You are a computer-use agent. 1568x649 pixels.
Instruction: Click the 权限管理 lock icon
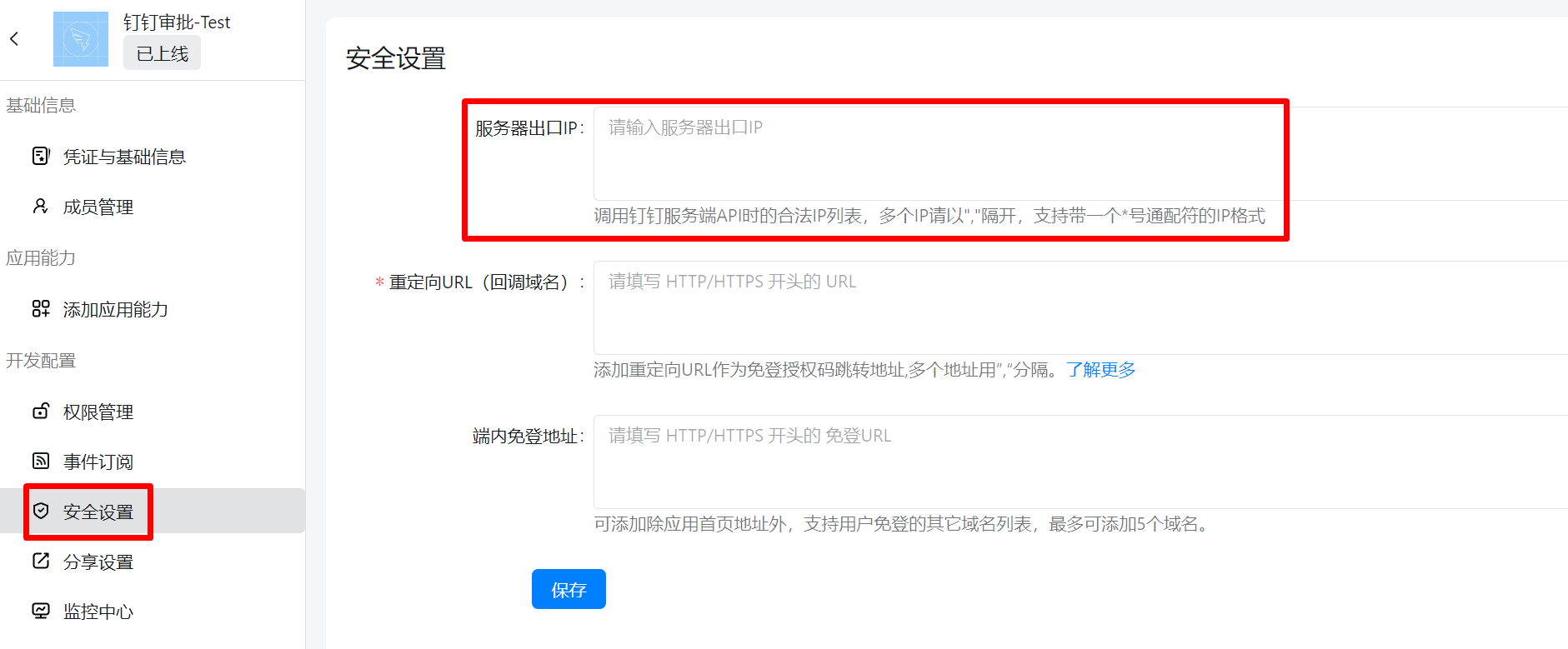tap(41, 411)
